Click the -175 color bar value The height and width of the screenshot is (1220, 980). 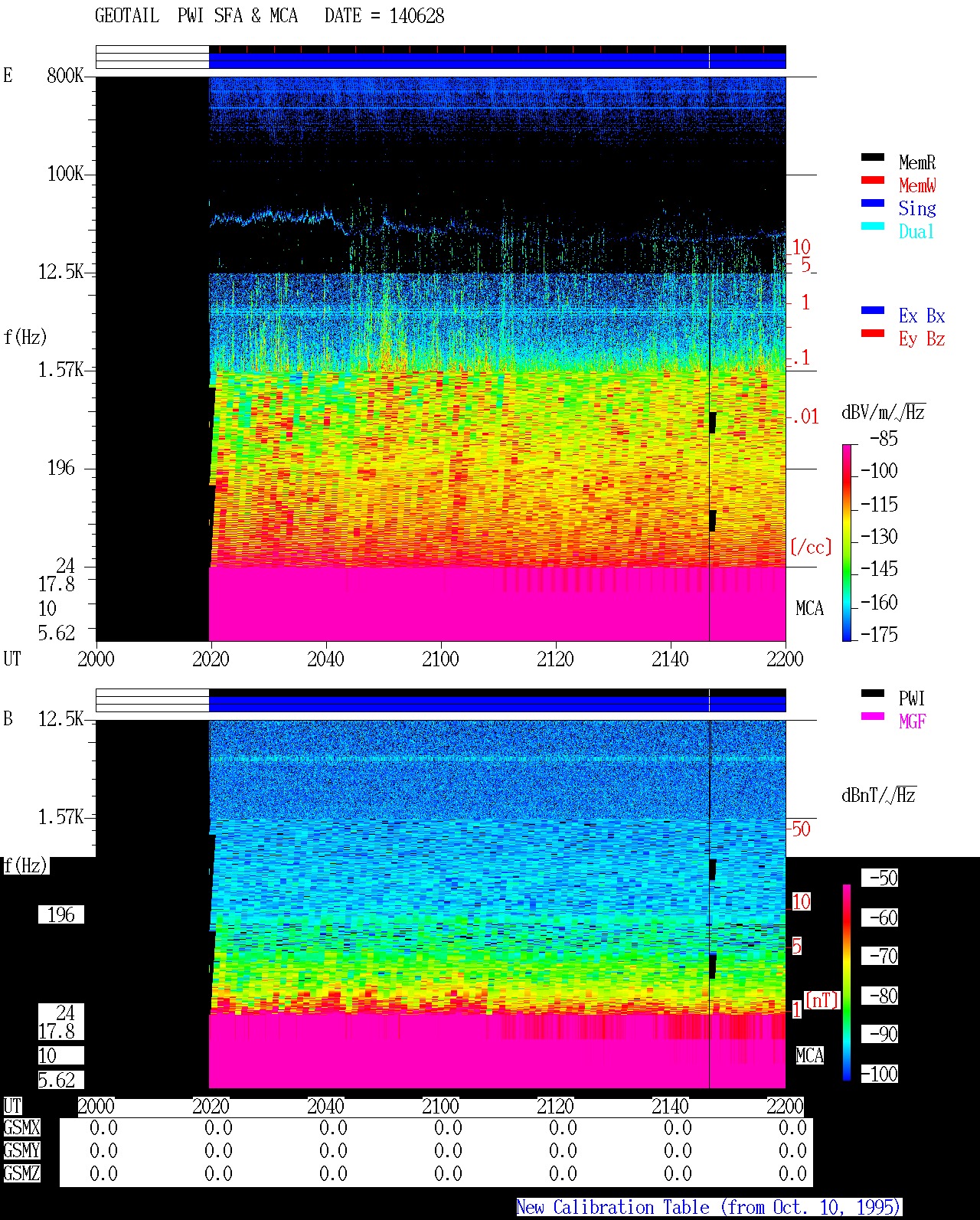click(x=879, y=634)
